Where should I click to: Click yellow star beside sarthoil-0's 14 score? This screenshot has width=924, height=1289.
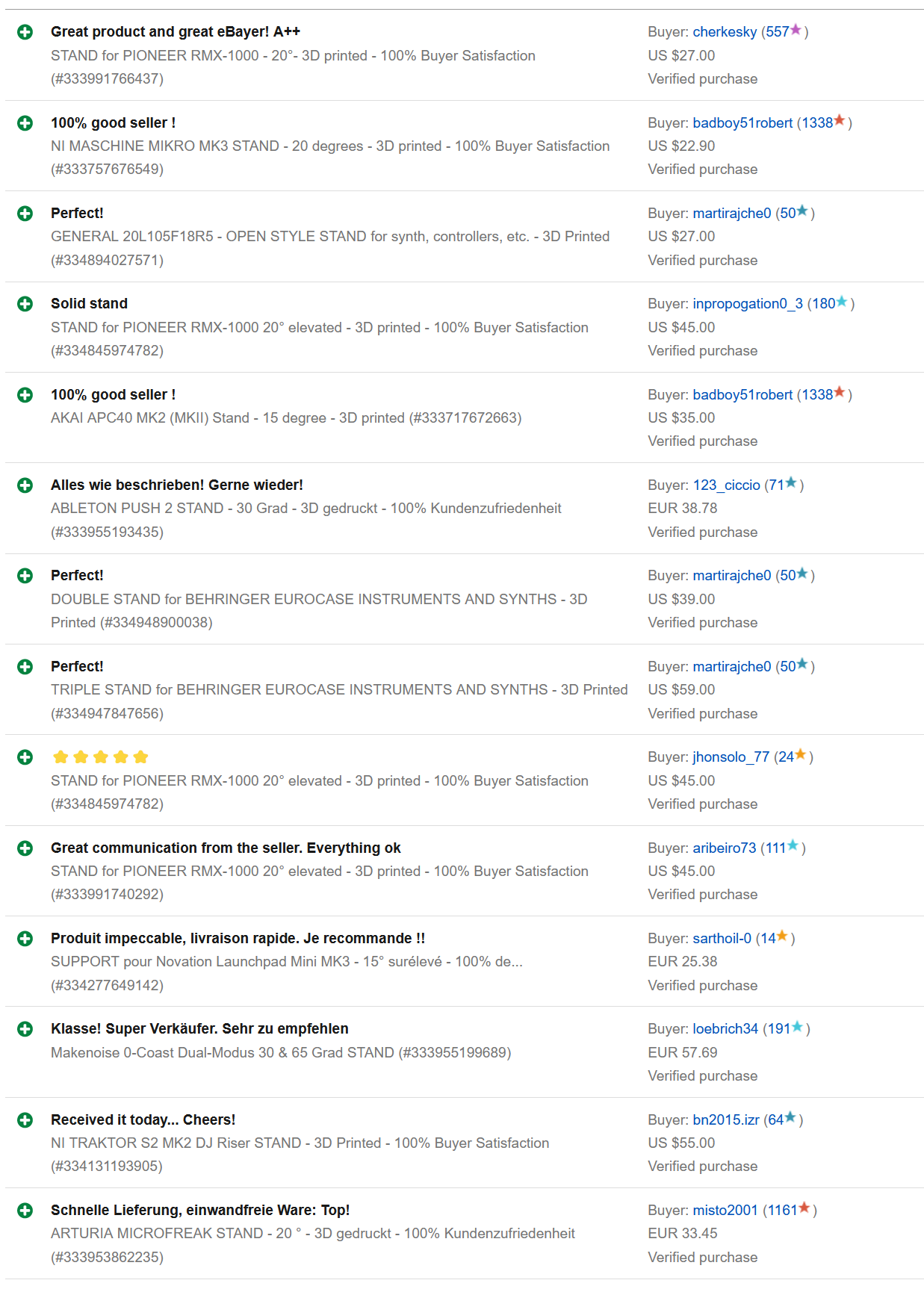782,937
